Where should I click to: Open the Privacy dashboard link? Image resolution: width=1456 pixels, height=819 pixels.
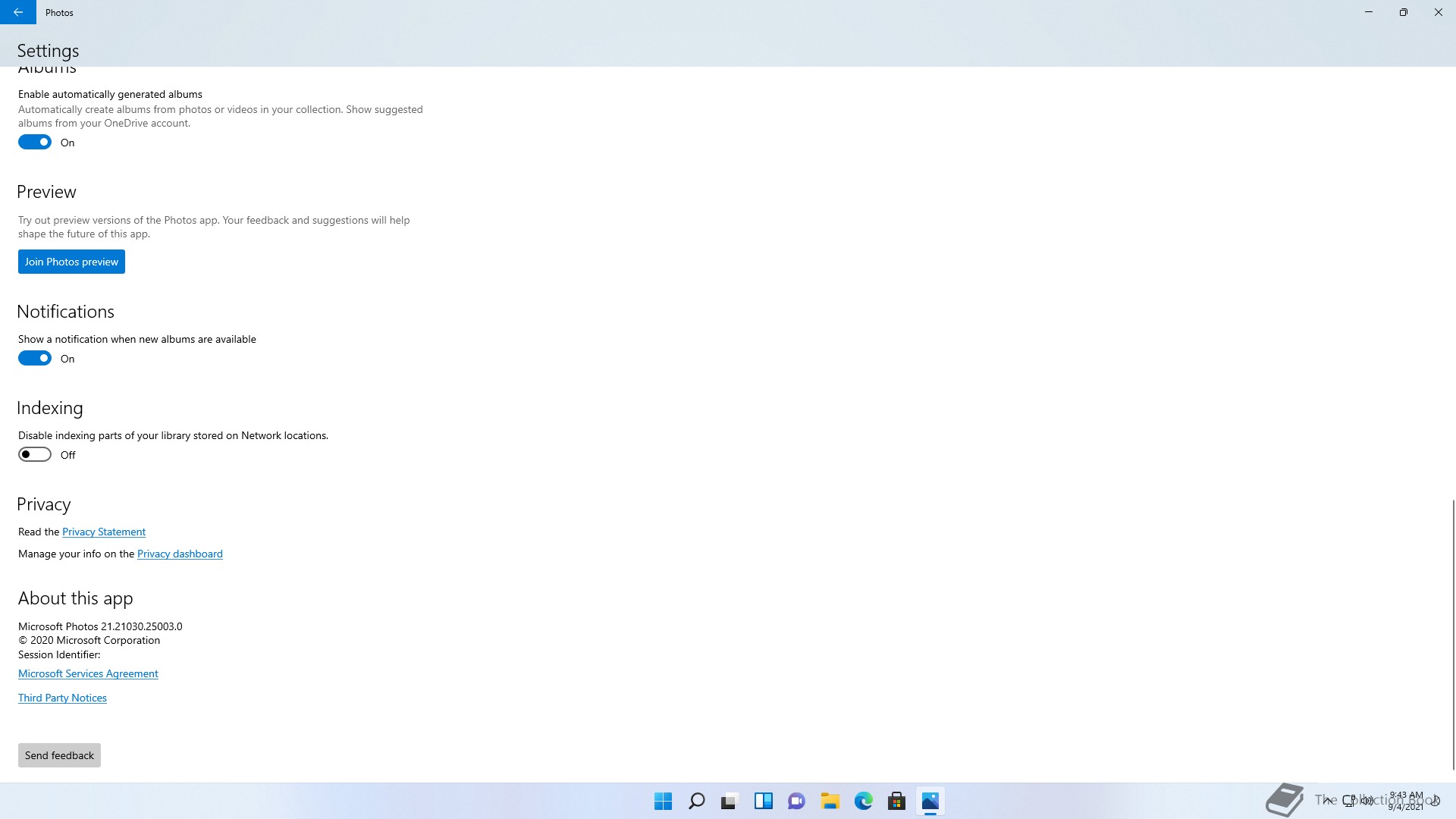click(x=180, y=554)
